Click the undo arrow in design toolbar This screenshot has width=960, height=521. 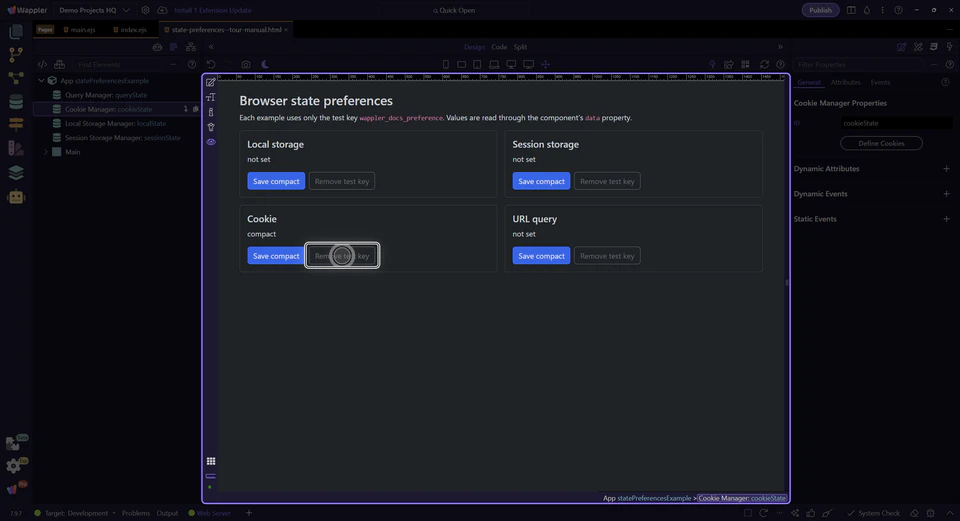[211, 64]
